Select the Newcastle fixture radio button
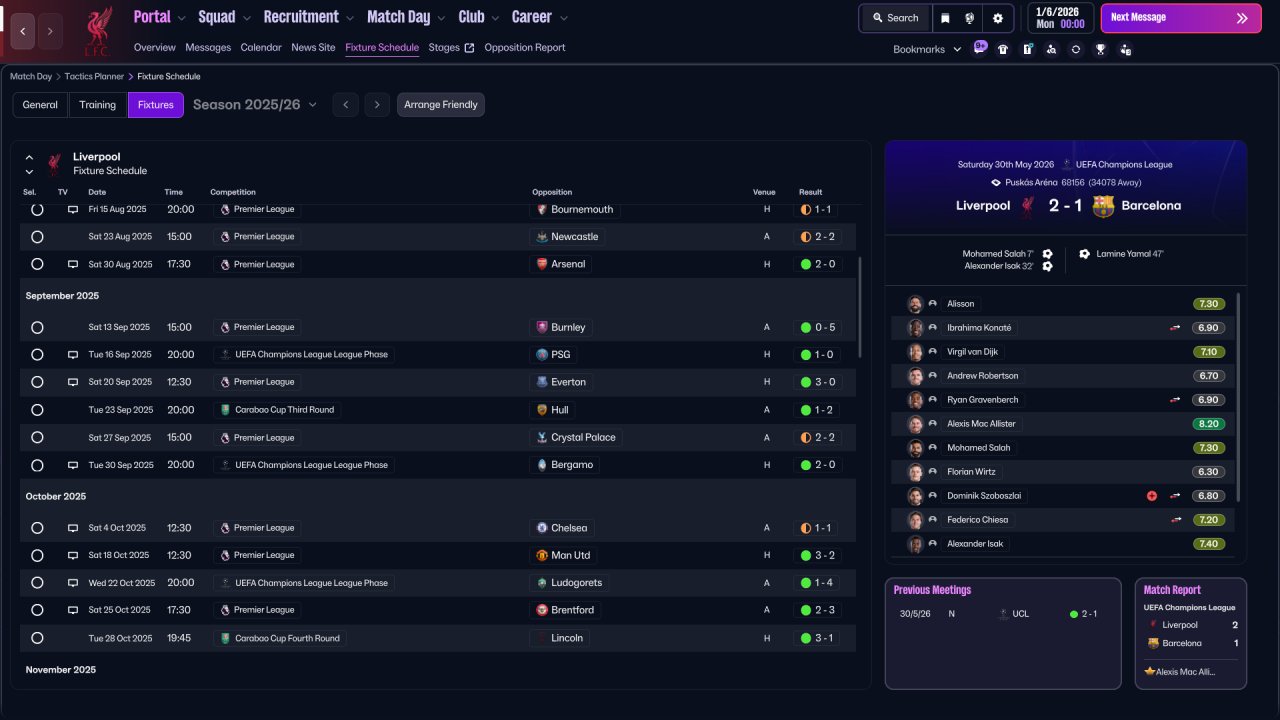This screenshot has height=720, width=1280. coord(37,237)
